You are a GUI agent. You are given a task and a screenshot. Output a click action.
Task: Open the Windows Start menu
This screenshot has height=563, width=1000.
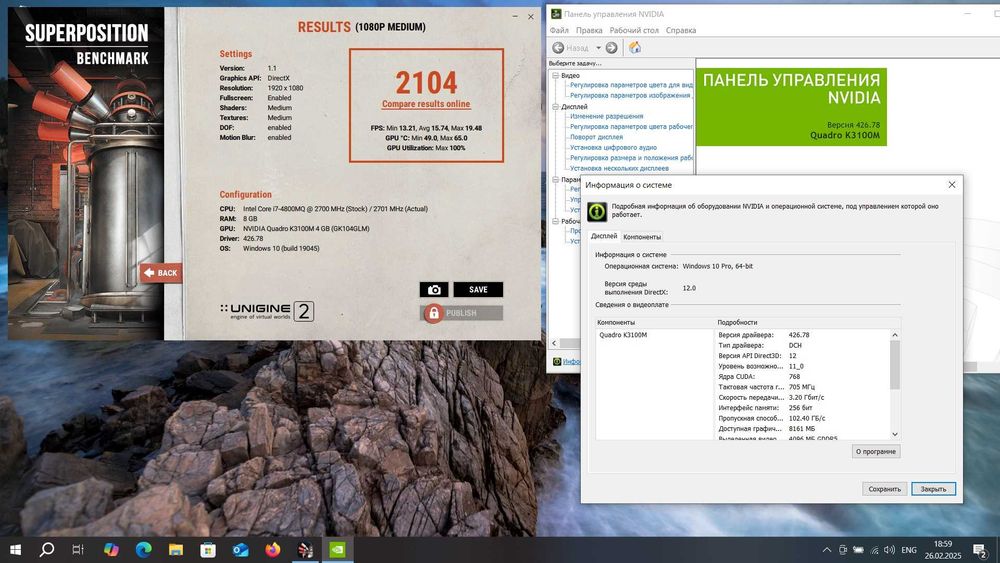[16, 550]
